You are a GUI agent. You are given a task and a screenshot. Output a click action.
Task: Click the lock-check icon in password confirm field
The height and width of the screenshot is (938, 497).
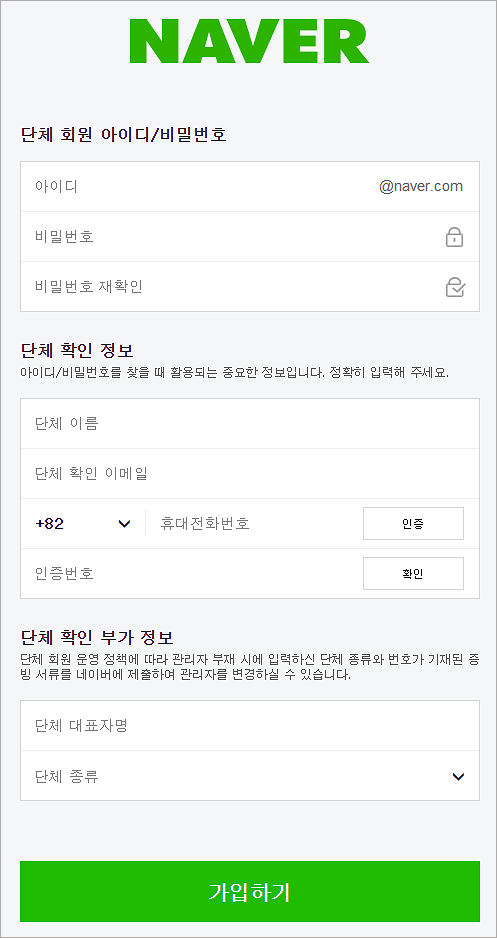(x=456, y=287)
